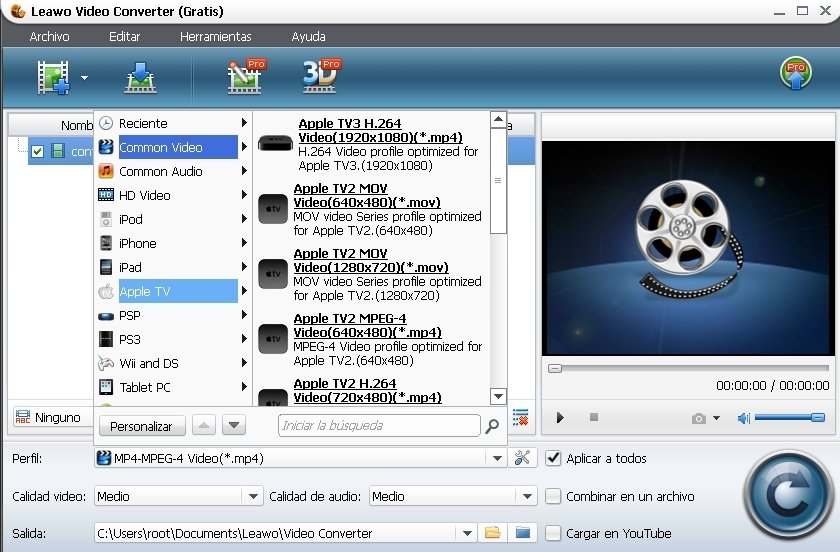Click the Personalizar button
Viewport: 840px width, 552px height.
pos(142,426)
